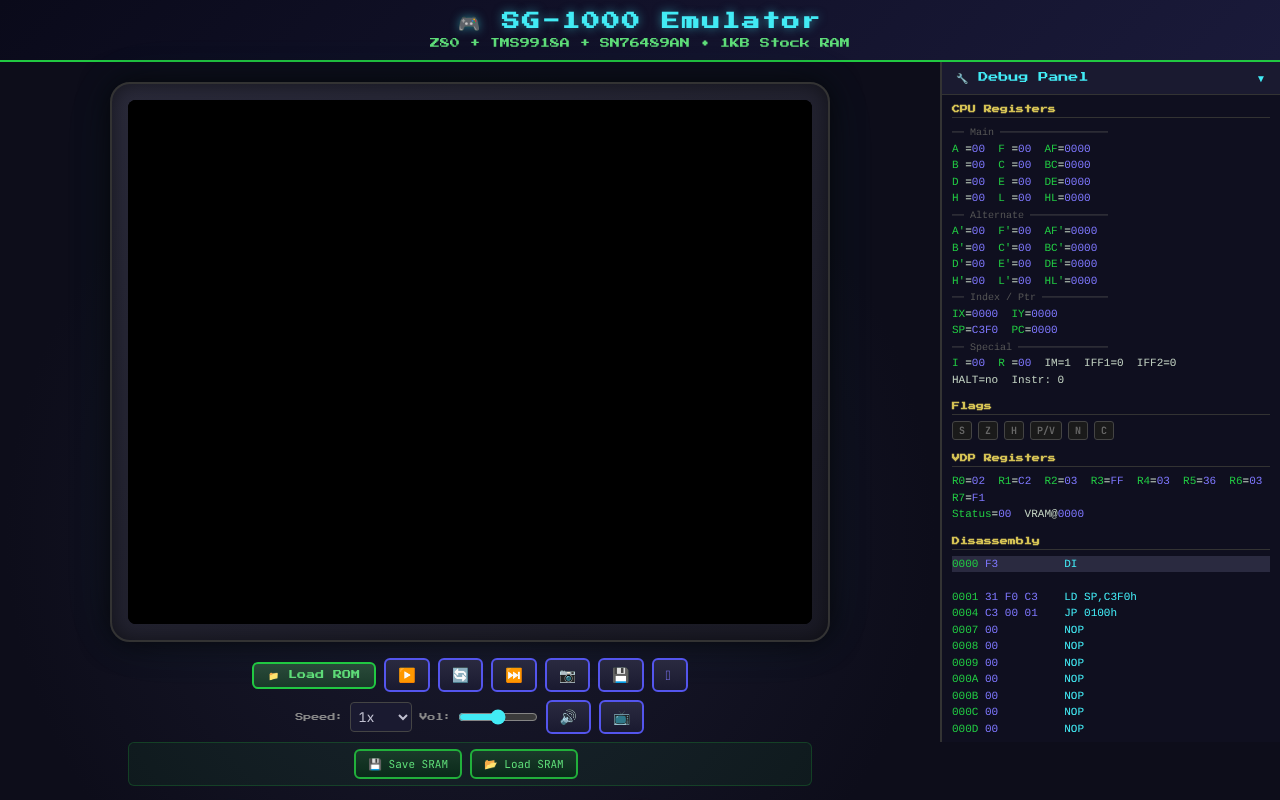The image size is (1280, 800).
Task: Click the wrench icon in Debug Panel header
Action: click(x=962, y=78)
